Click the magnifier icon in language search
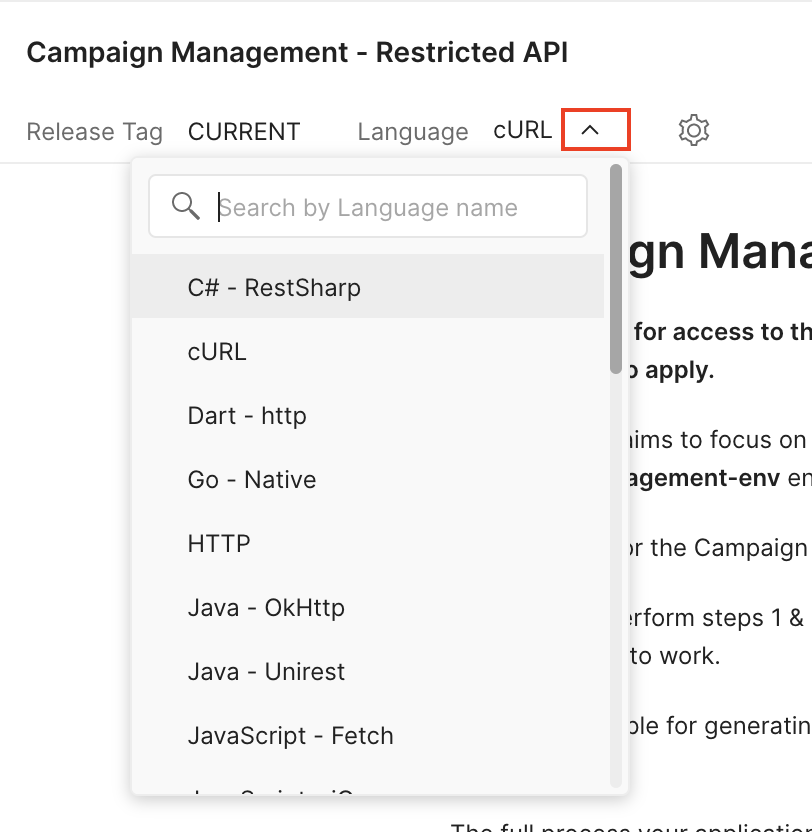This screenshot has width=812, height=832. tap(186, 206)
